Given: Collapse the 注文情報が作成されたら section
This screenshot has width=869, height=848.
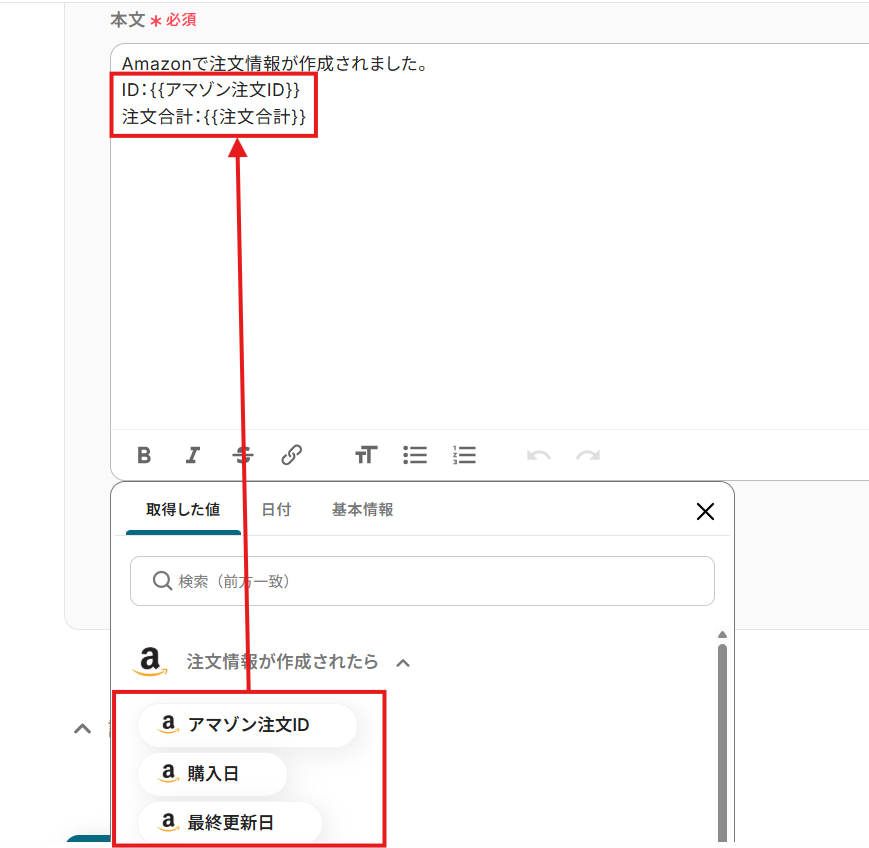Looking at the screenshot, I should 403,663.
